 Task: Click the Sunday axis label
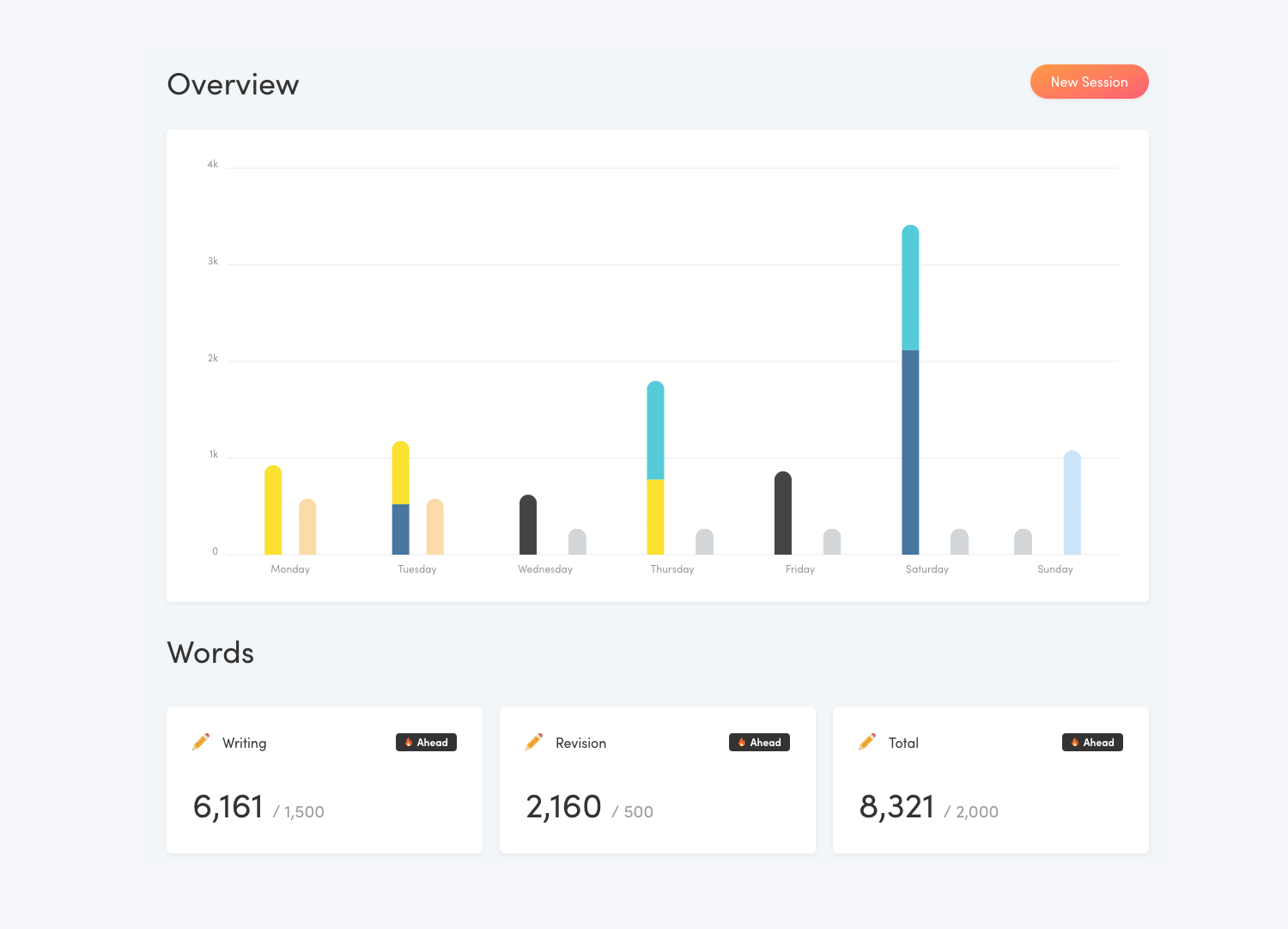pyautogui.click(x=1055, y=569)
